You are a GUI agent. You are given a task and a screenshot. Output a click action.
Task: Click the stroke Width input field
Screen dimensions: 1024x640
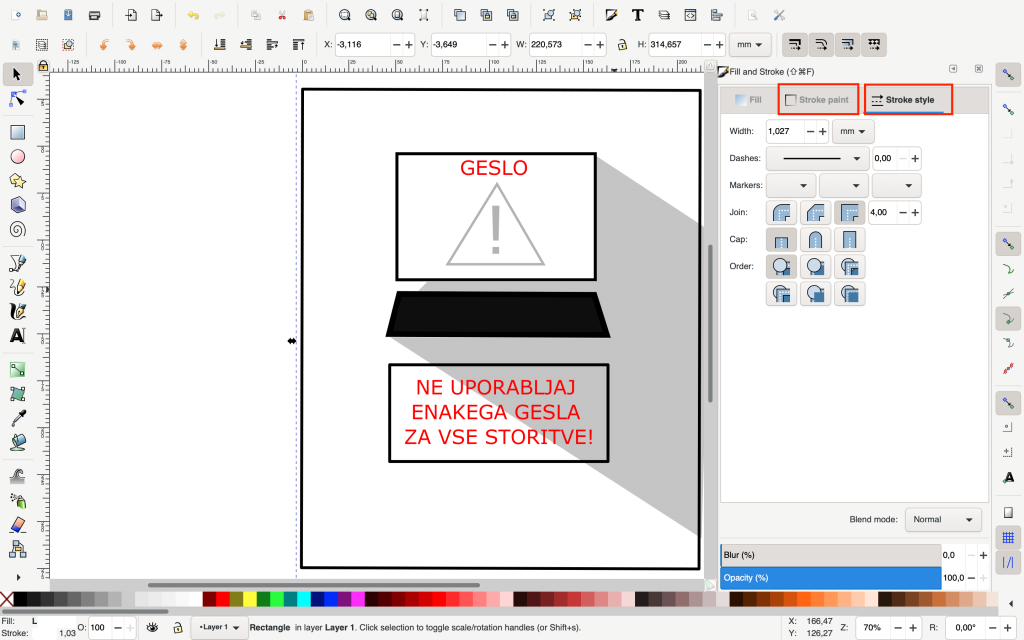[785, 131]
